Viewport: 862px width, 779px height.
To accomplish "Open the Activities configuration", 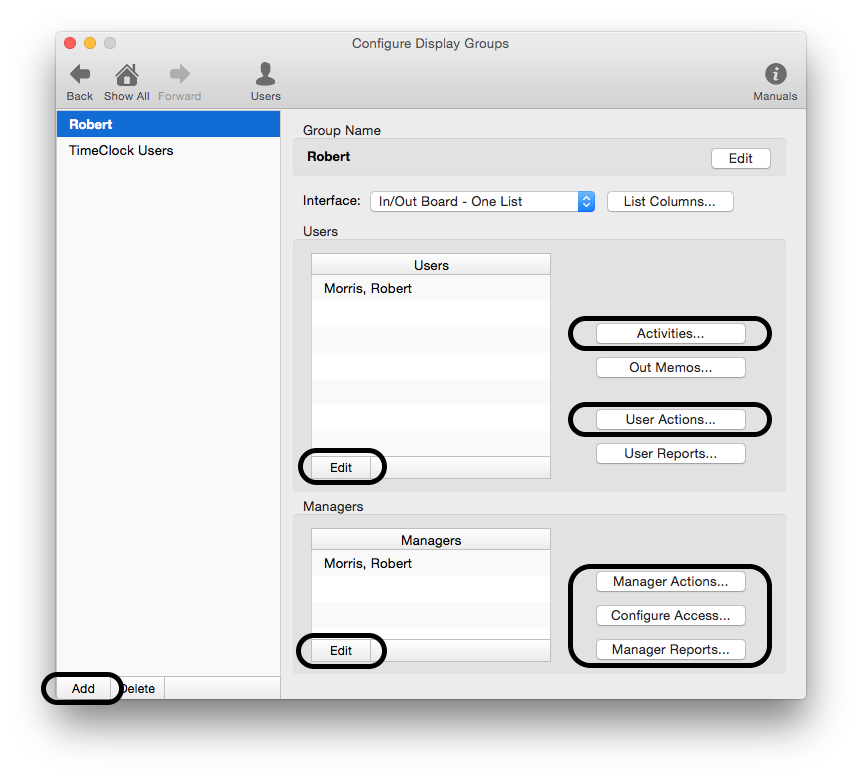I will (670, 333).
